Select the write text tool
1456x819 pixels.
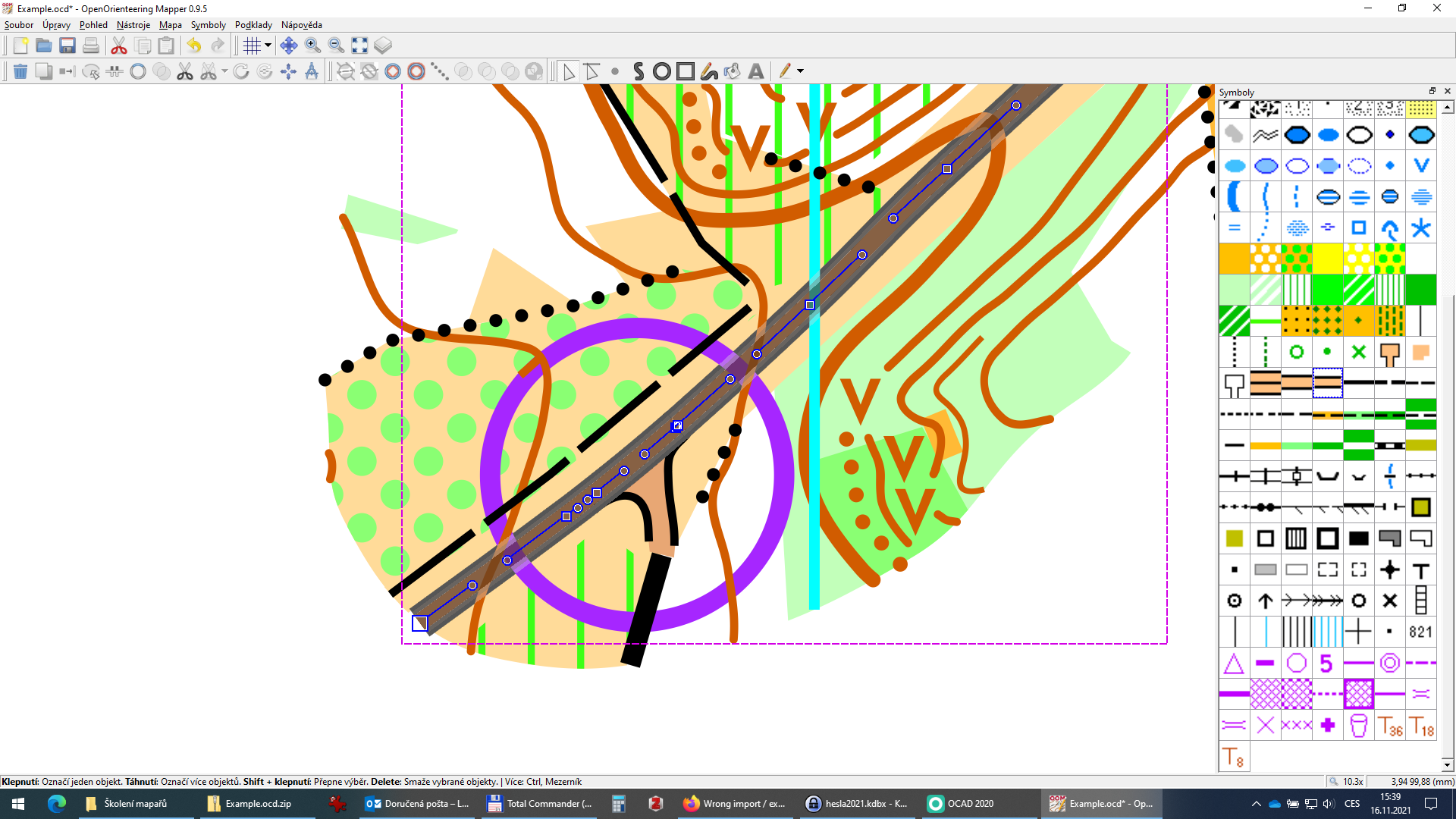coord(755,71)
